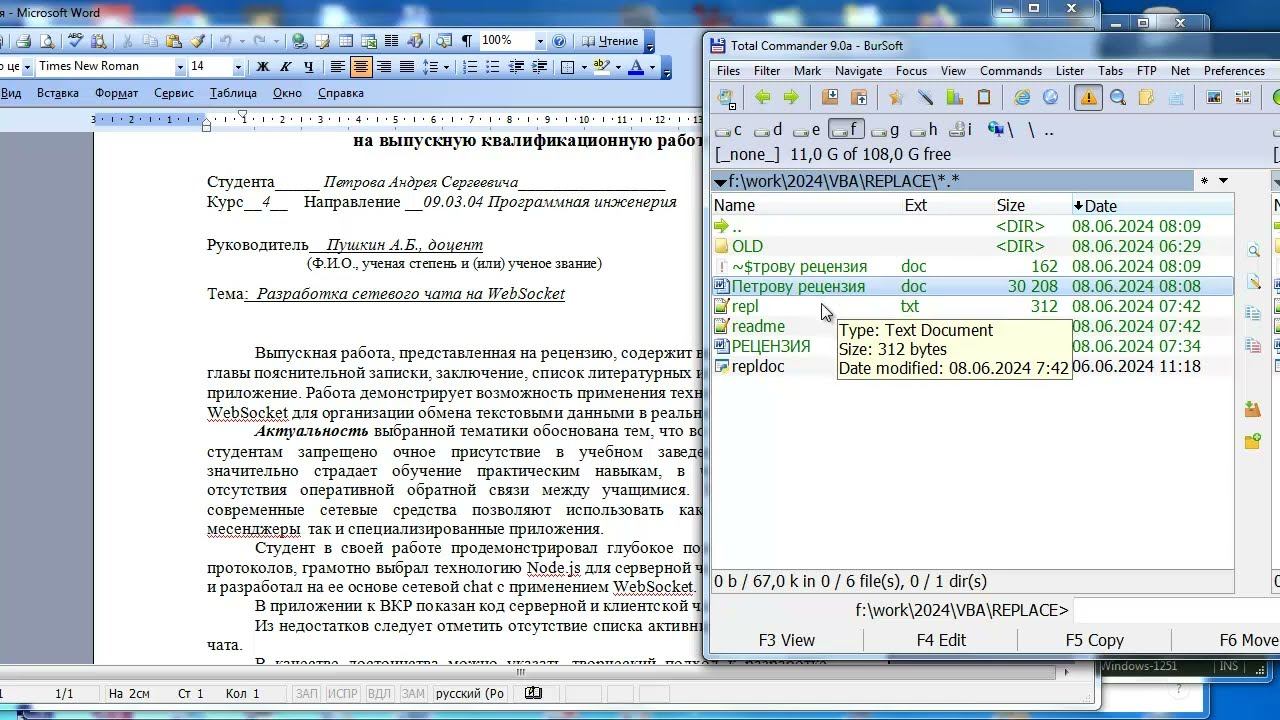Click the magnifier search icon in Total Commander
The width and height of the screenshot is (1280, 720).
click(1118, 97)
